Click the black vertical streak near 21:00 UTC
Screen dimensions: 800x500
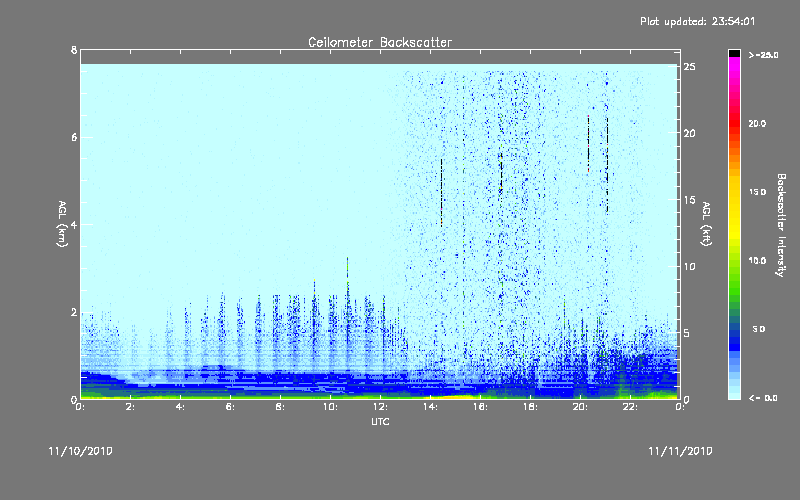(607, 165)
